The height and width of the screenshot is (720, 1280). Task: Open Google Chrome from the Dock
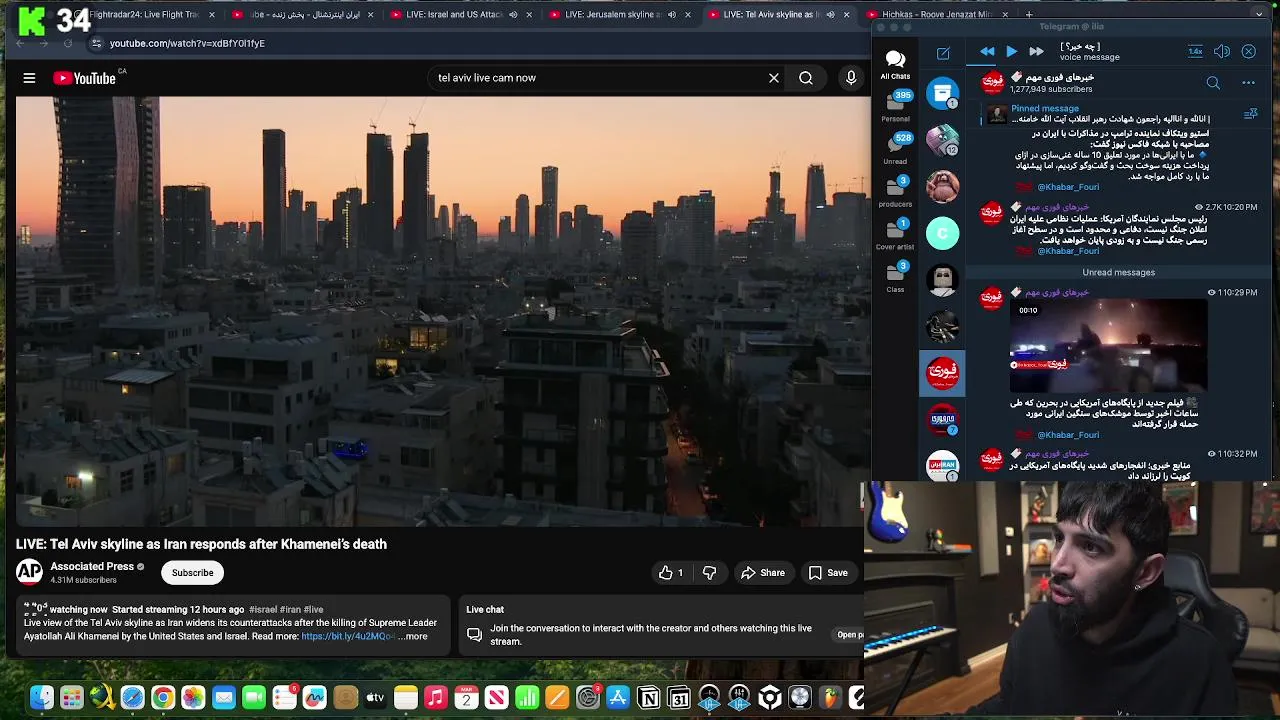point(163,698)
